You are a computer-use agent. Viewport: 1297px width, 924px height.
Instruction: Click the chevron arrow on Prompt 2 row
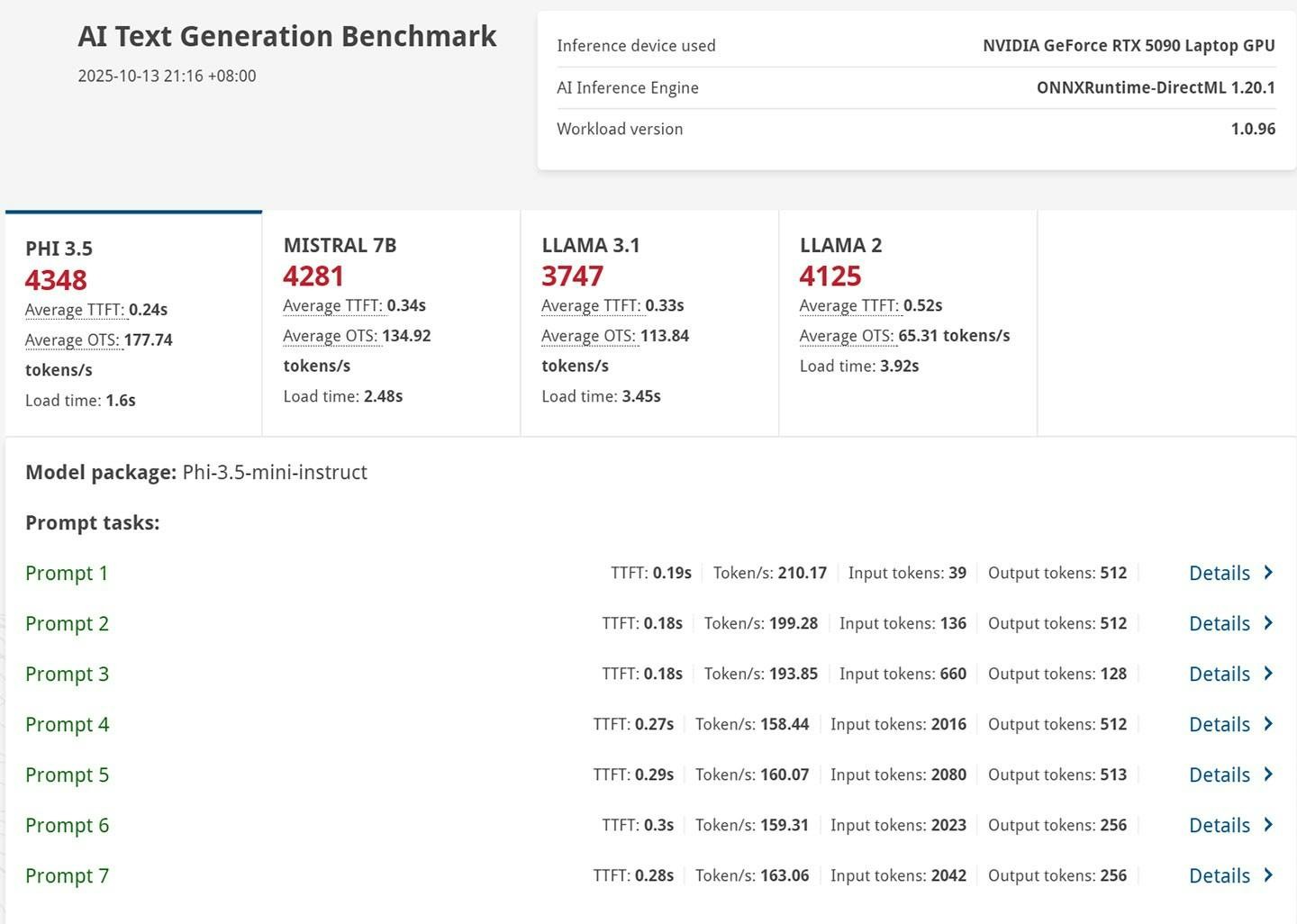click(1268, 622)
